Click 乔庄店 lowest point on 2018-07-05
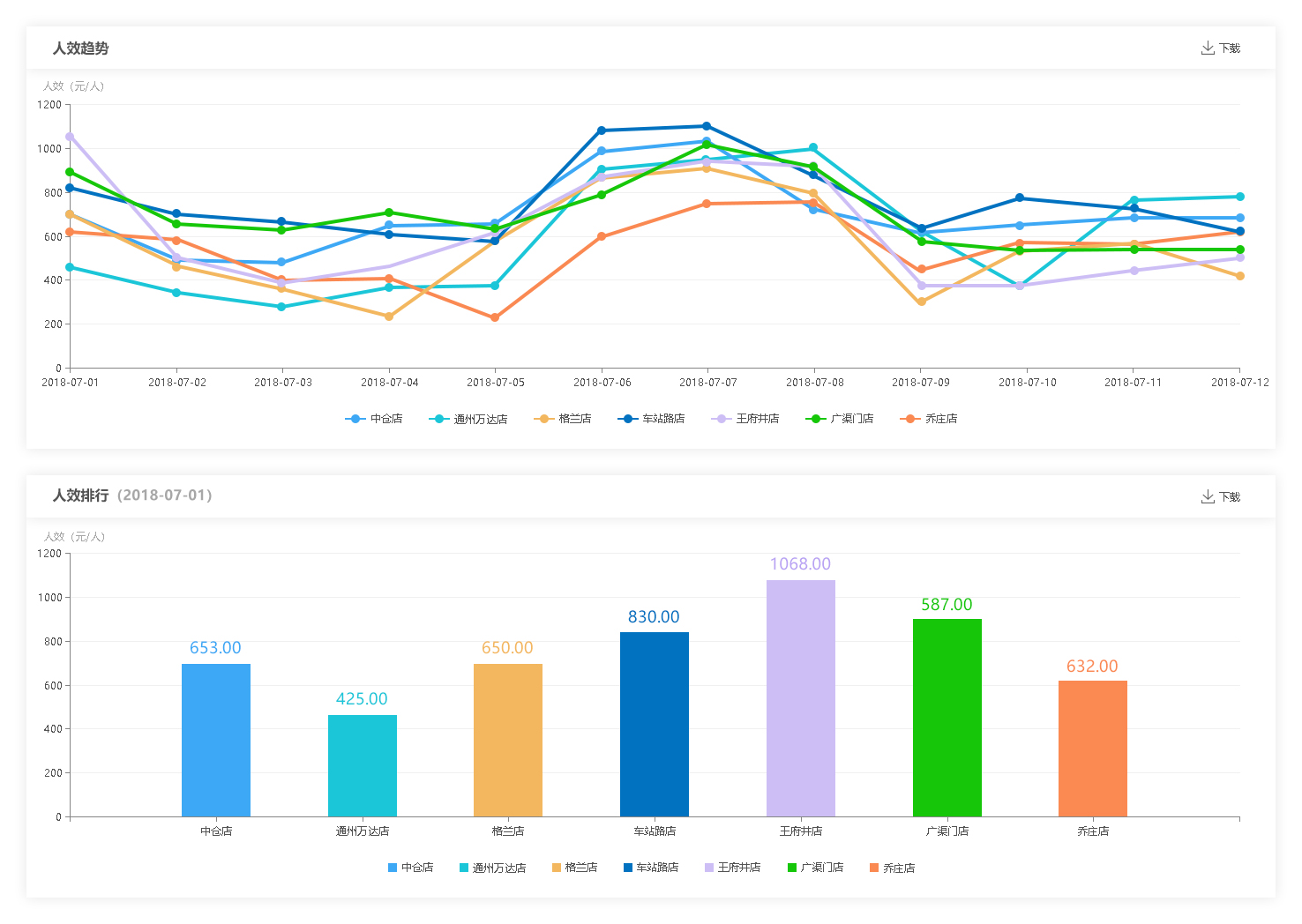 point(495,317)
